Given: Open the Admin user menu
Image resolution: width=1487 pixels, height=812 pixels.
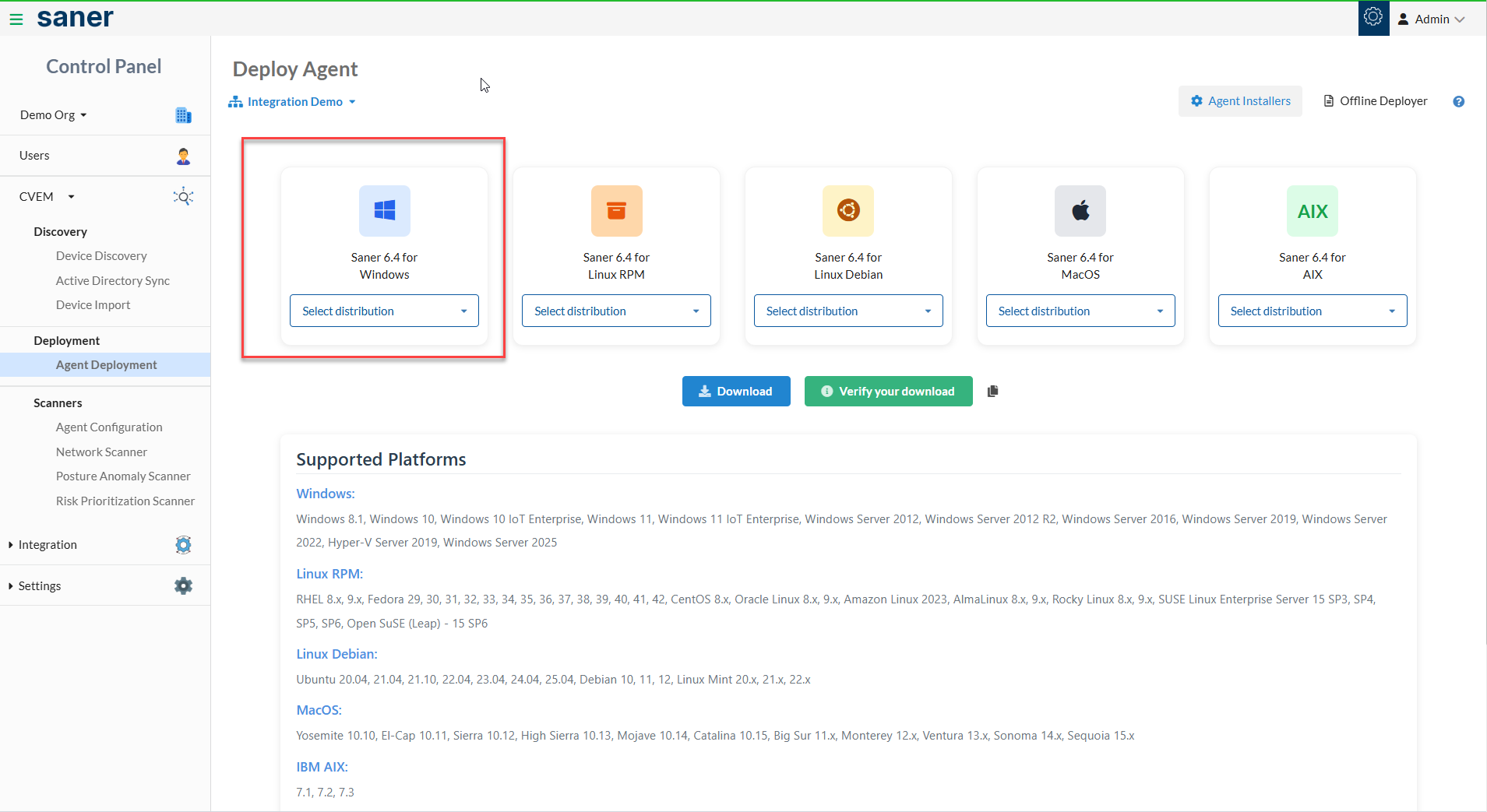Looking at the screenshot, I should pos(1432,19).
